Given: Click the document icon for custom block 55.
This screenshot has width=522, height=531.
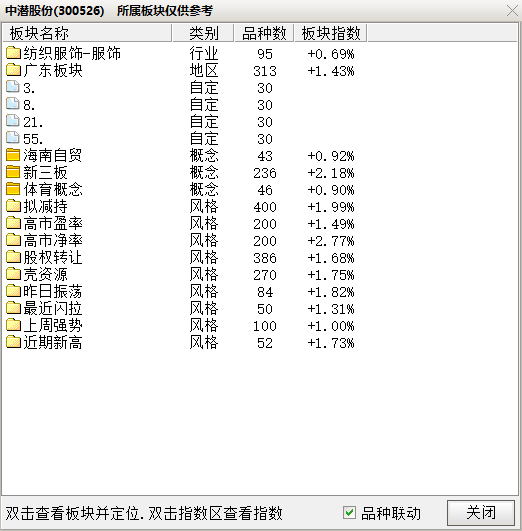Looking at the screenshot, I should [x=13, y=137].
